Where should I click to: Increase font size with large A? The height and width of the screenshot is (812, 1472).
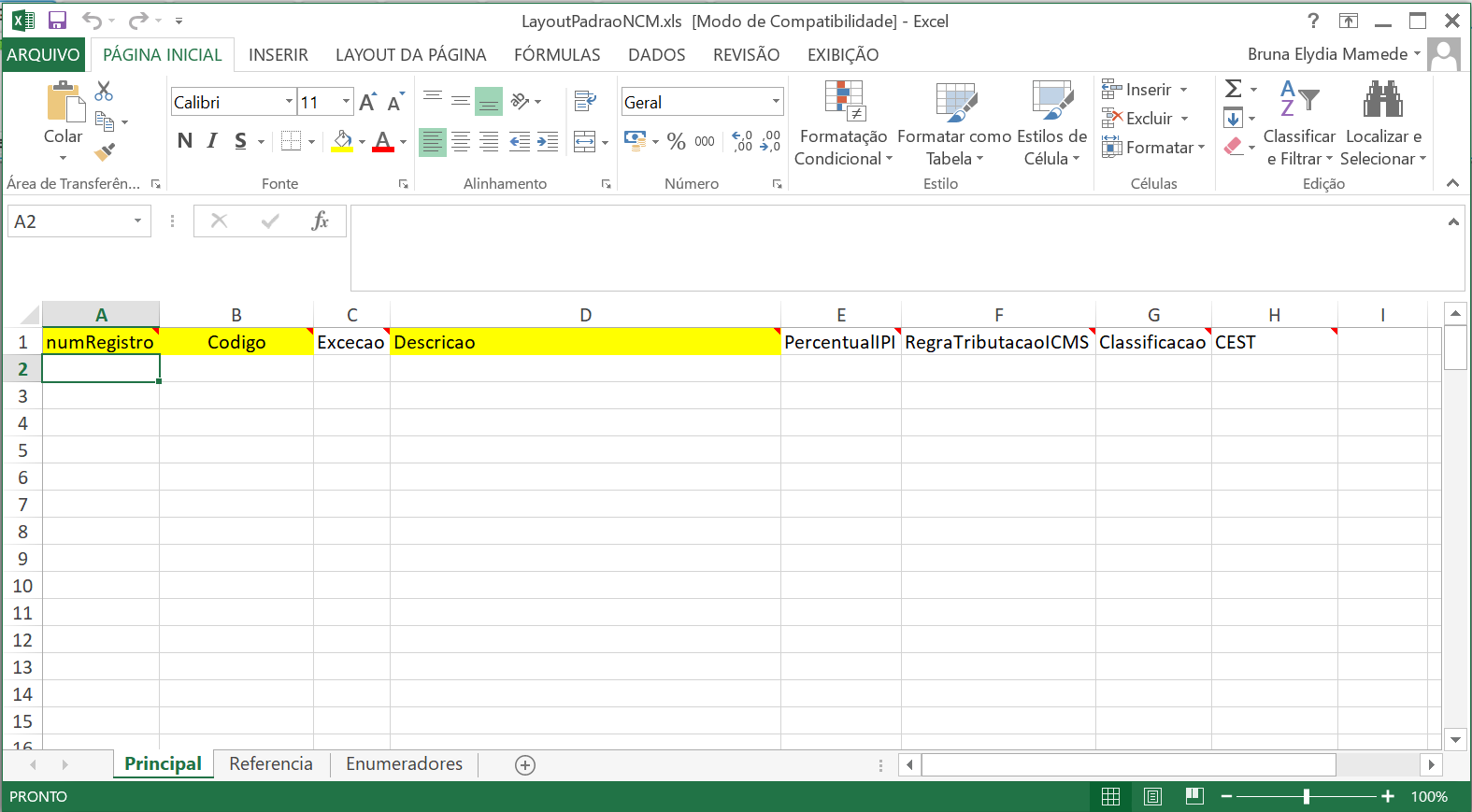click(367, 102)
